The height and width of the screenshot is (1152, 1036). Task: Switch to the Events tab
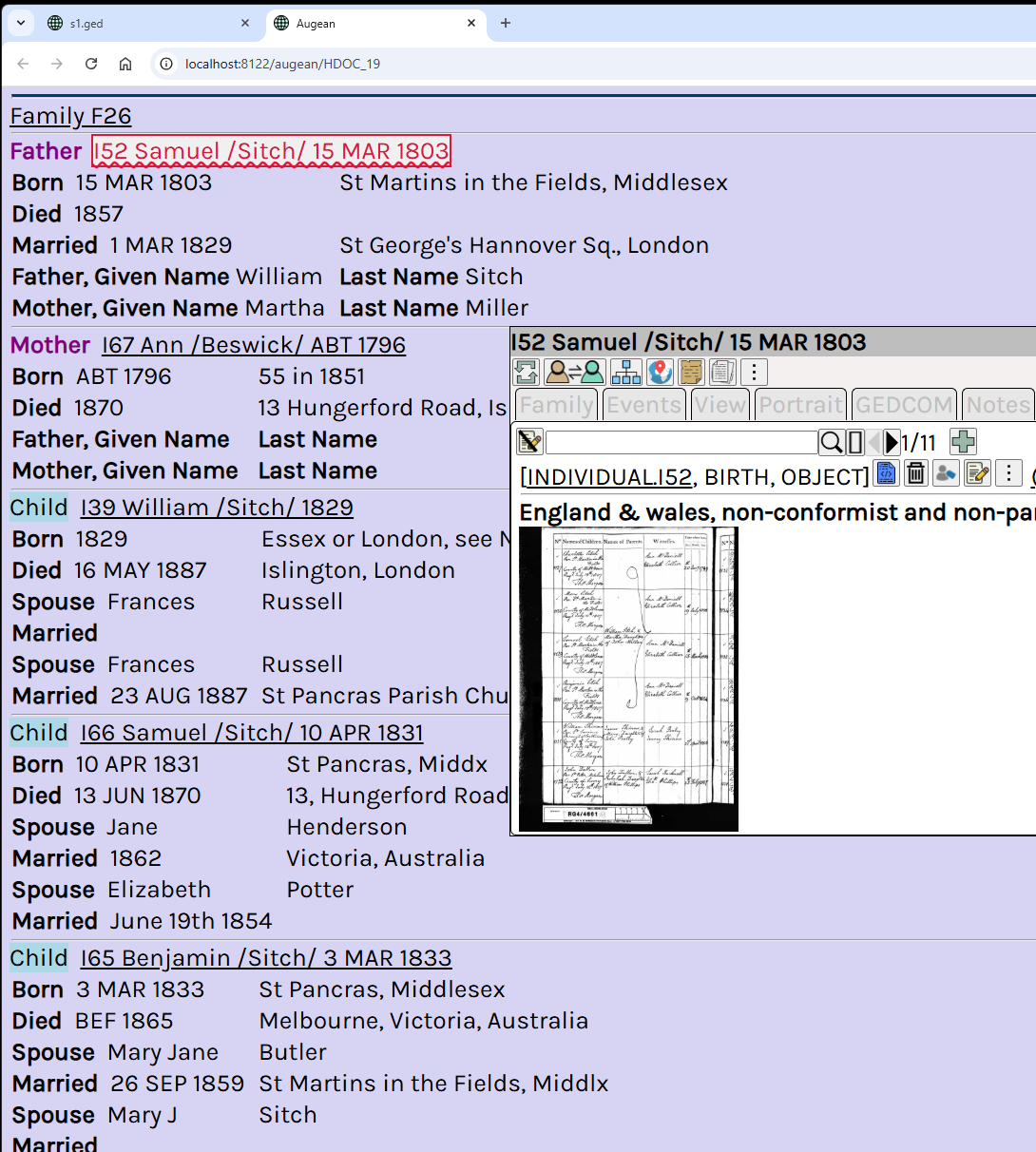[644, 405]
